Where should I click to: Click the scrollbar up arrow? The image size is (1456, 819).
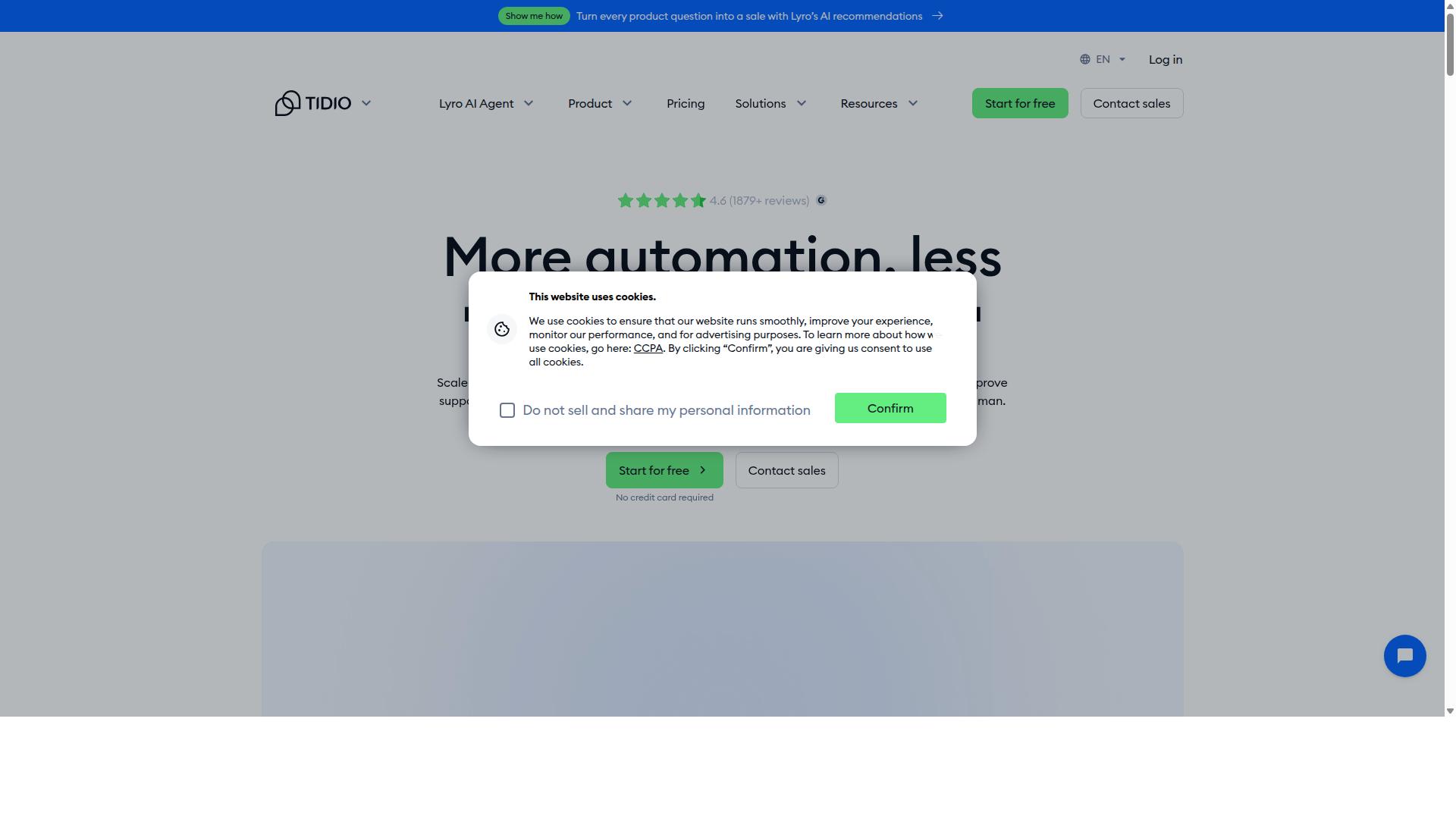[1450, 5]
